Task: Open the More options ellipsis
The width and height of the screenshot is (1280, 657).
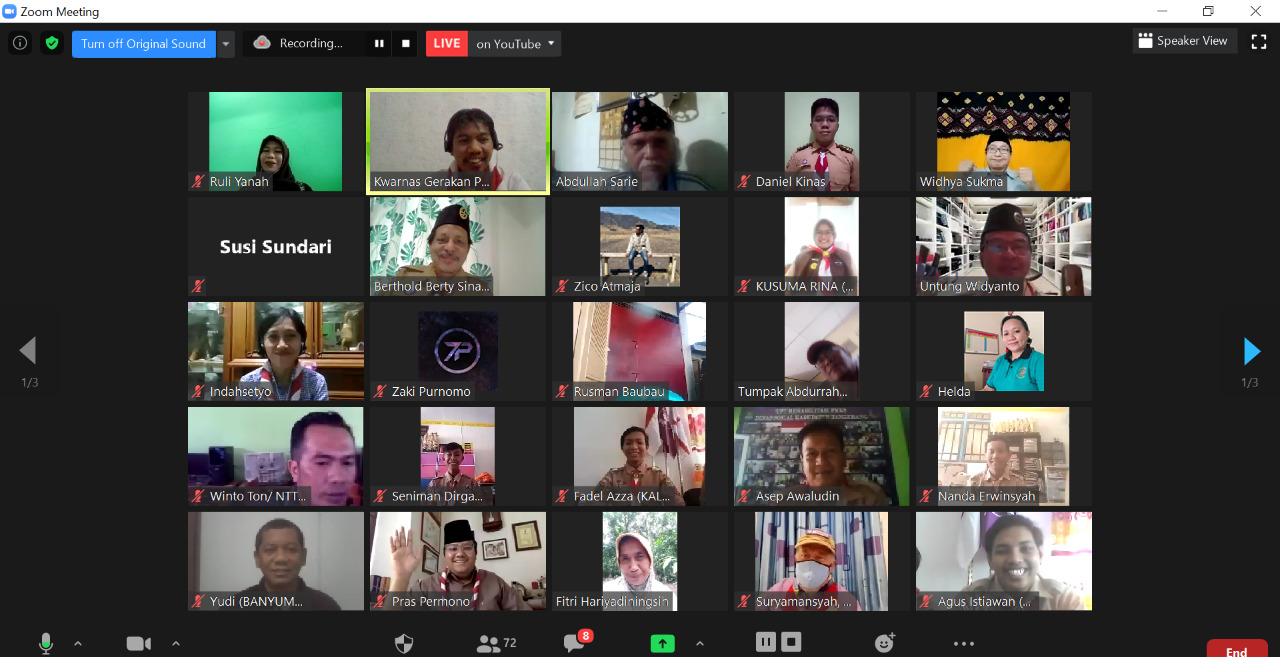Action: coord(963,643)
